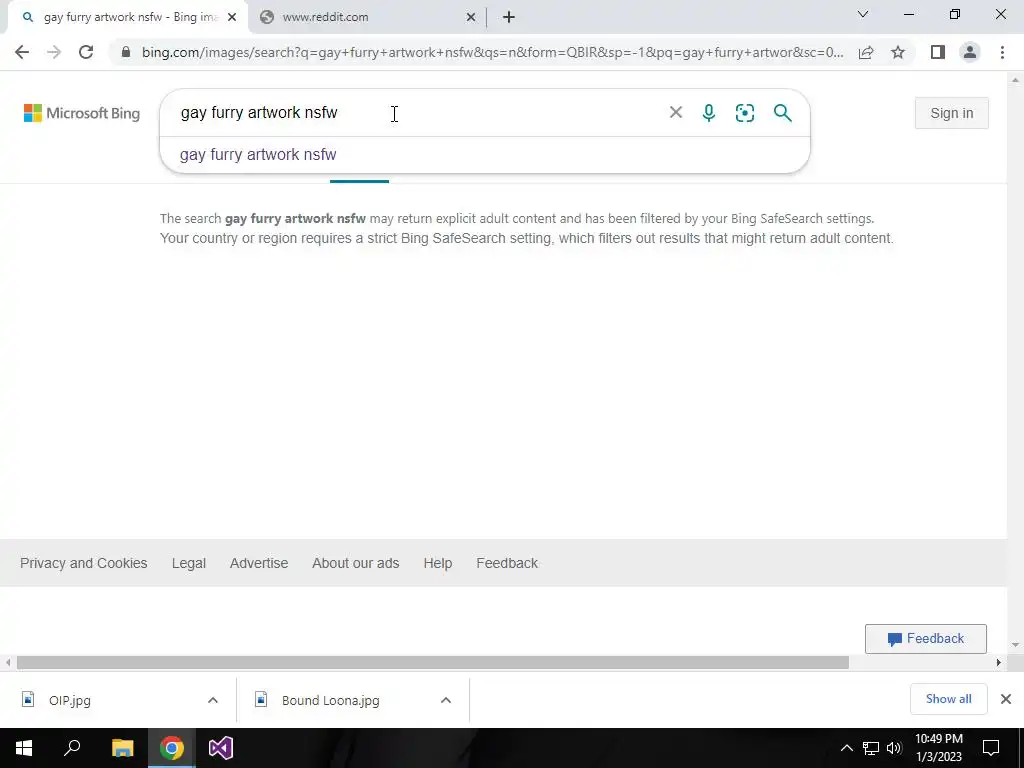Click the scrollbar right arrow

pos(998,663)
